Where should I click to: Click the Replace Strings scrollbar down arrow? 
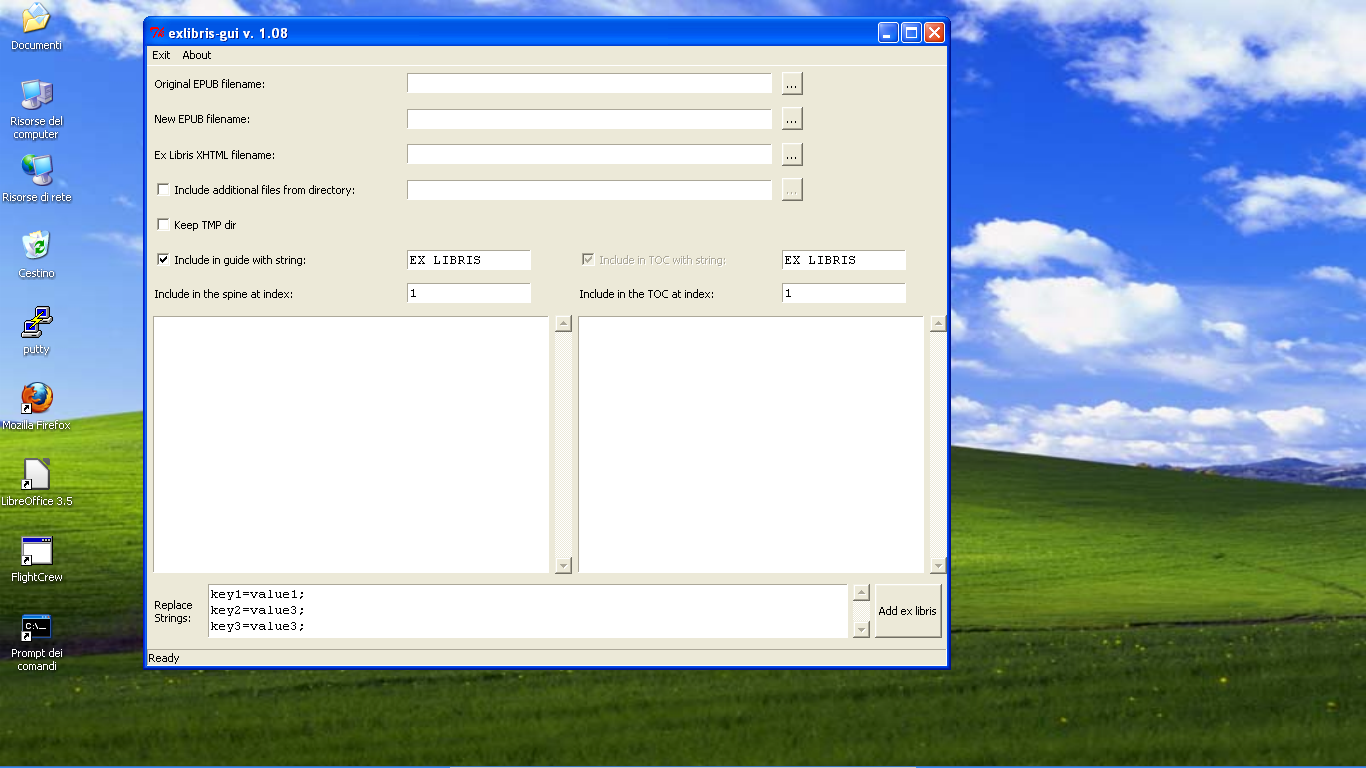[862, 629]
